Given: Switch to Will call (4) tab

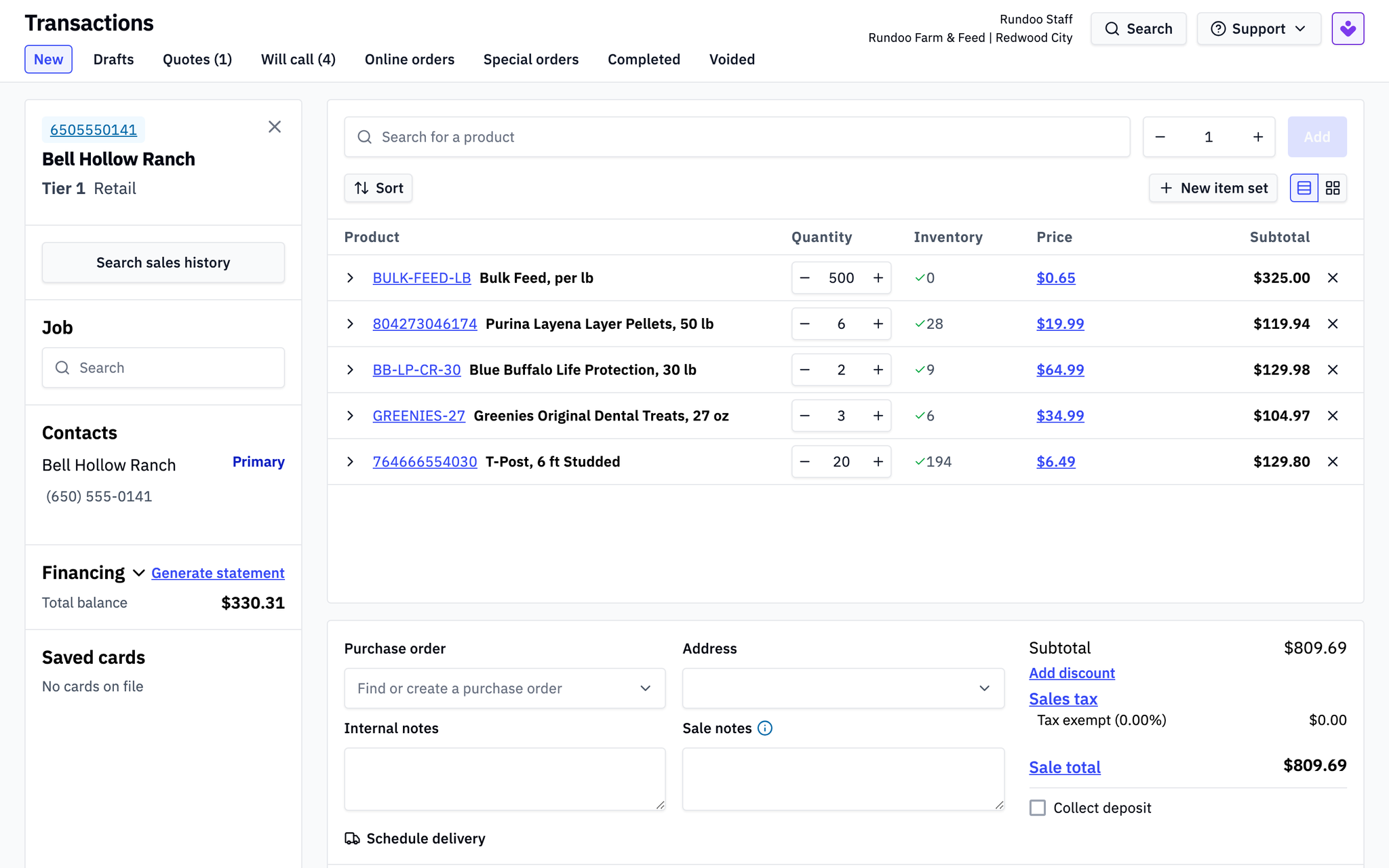Looking at the screenshot, I should (298, 60).
